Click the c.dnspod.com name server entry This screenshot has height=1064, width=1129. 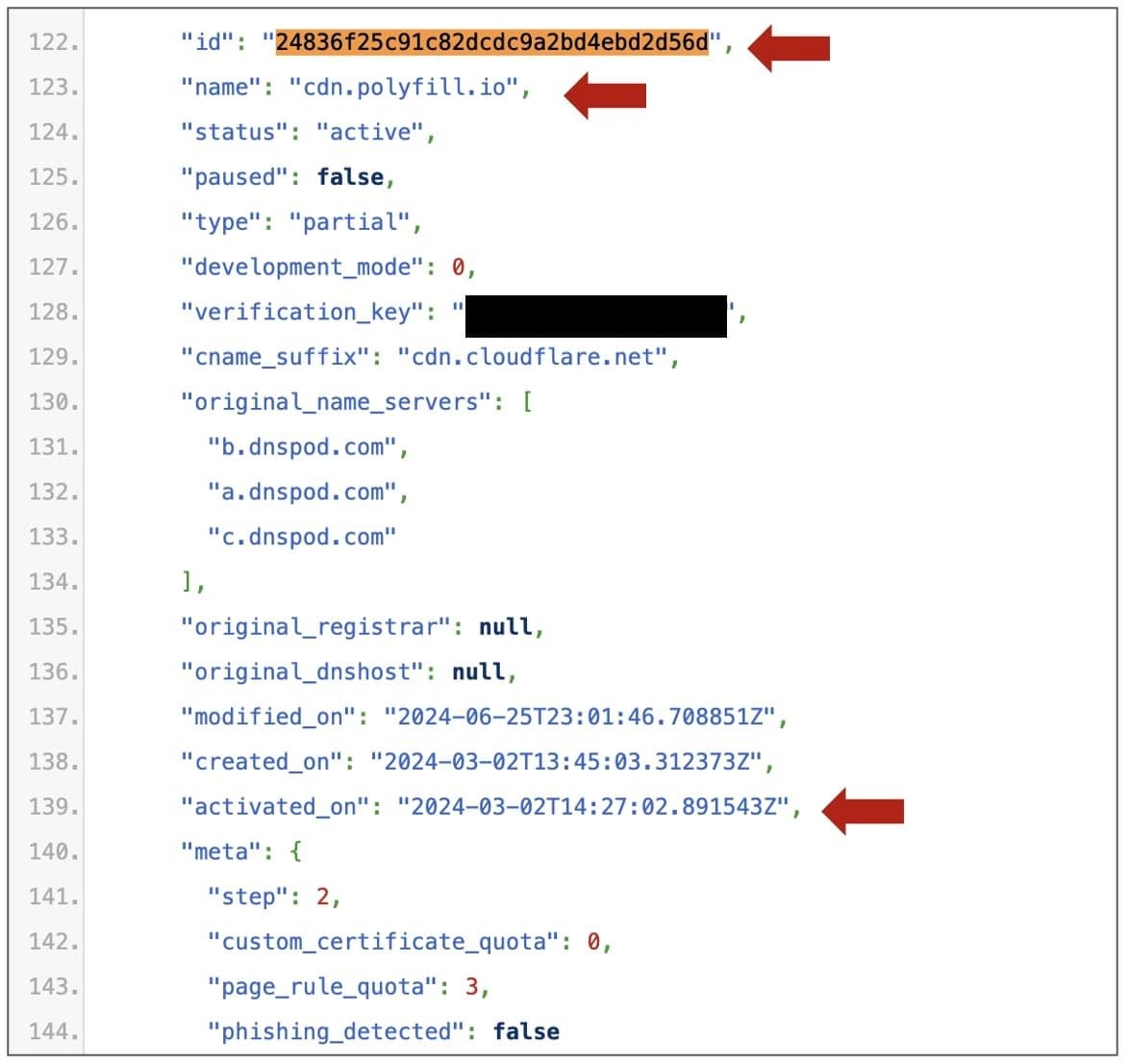click(x=302, y=538)
